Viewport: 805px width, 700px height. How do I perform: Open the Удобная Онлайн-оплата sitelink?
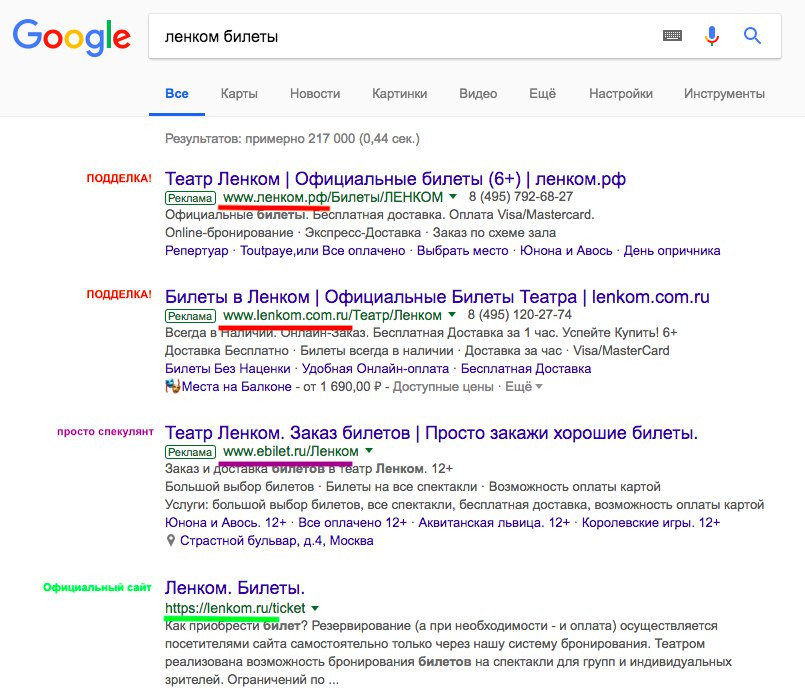point(375,369)
